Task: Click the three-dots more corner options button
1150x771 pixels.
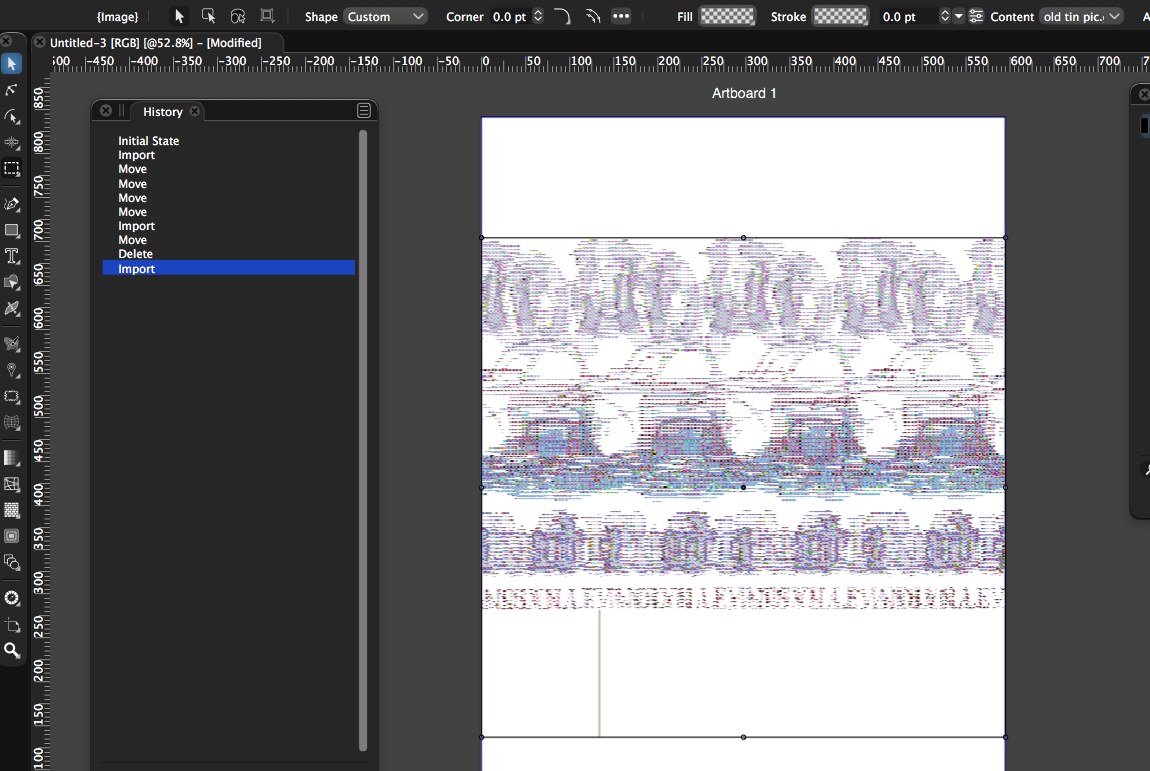Action: pos(621,16)
